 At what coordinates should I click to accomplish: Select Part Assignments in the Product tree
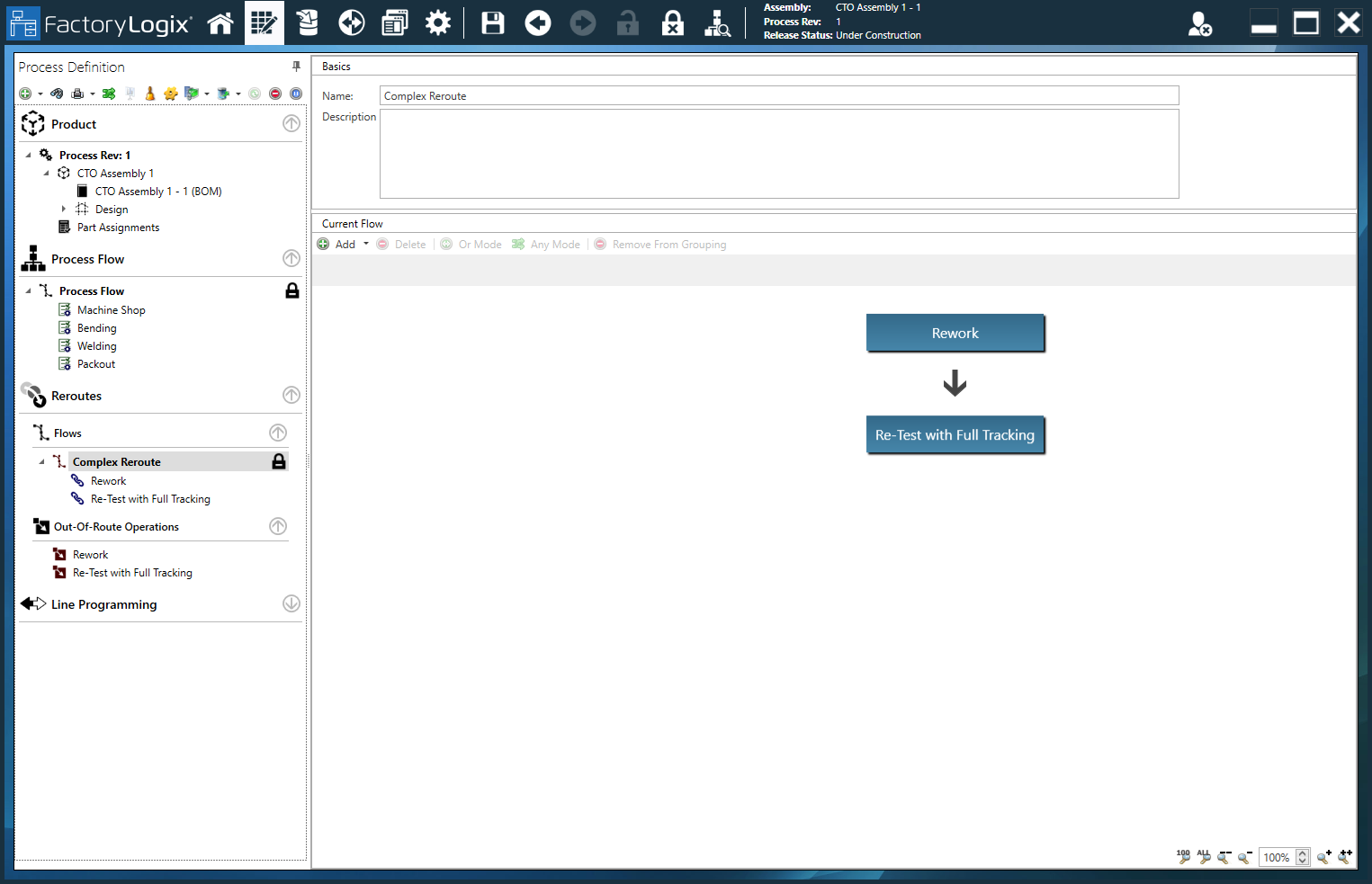pyautogui.click(x=118, y=228)
